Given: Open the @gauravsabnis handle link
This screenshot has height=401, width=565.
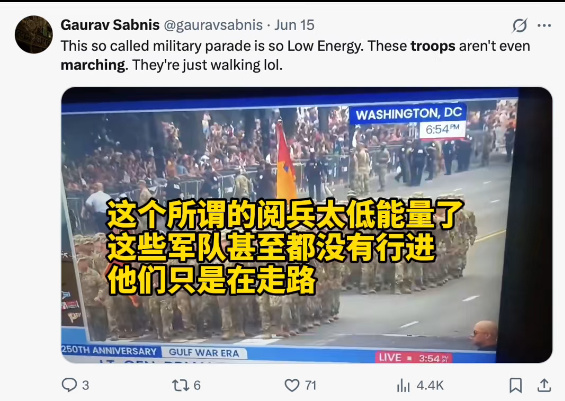Looking at the screenshot, I should point(213,25).
